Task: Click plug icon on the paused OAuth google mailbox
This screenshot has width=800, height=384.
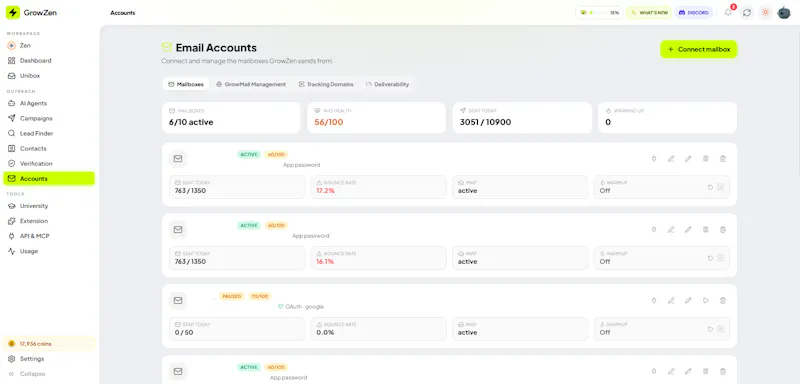Action: (654, 300)
